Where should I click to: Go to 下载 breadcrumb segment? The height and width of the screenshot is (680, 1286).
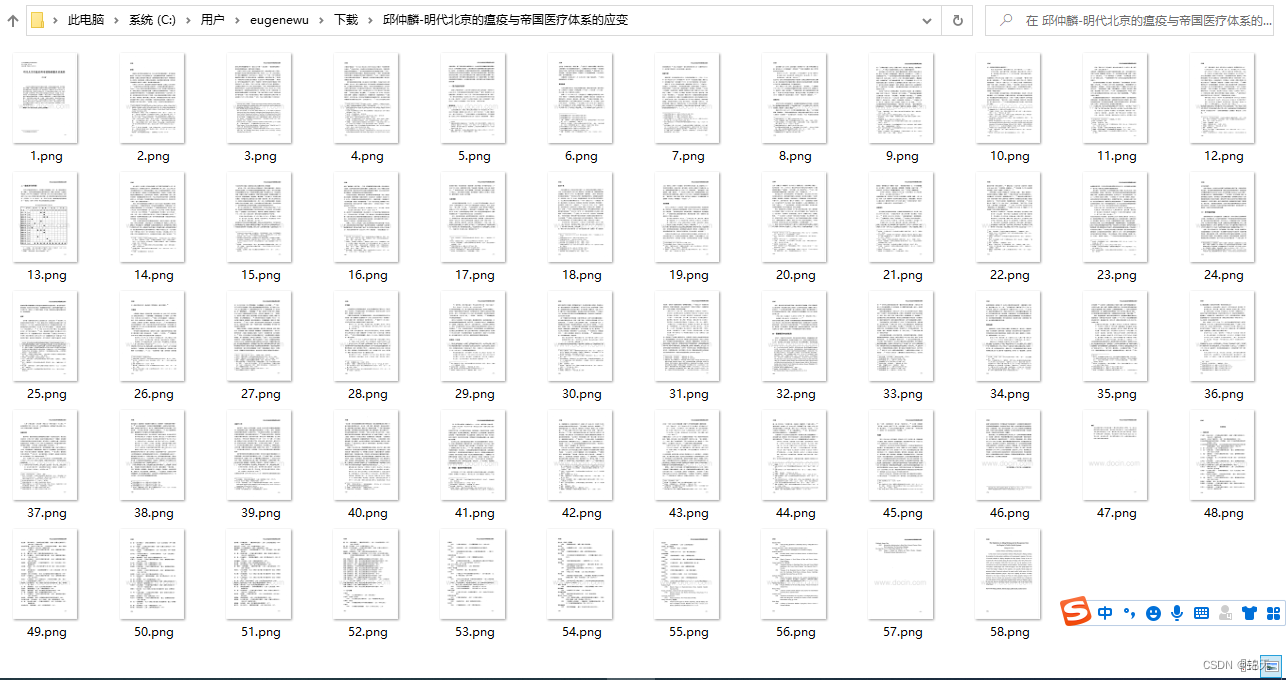pyautogui.click(x=346, y=20)
